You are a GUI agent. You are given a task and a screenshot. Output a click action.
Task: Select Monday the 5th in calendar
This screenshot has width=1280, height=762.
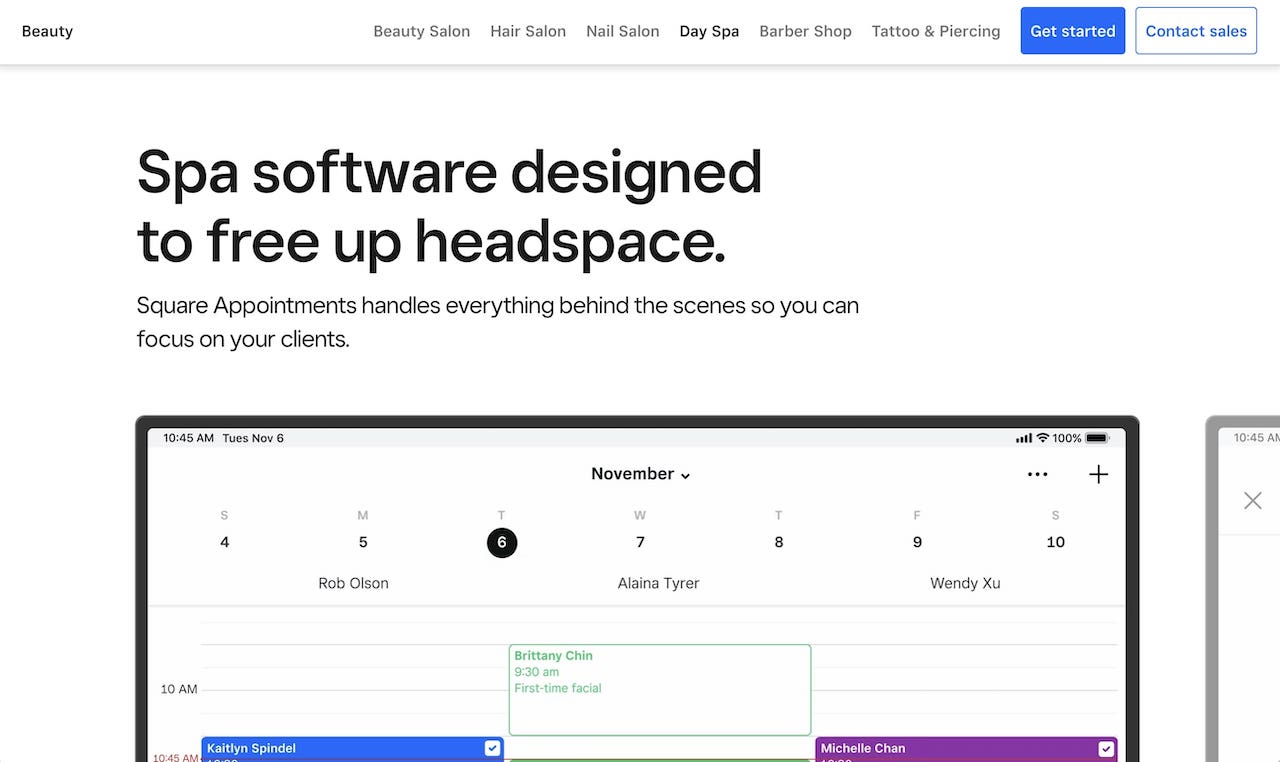[363, 542]
